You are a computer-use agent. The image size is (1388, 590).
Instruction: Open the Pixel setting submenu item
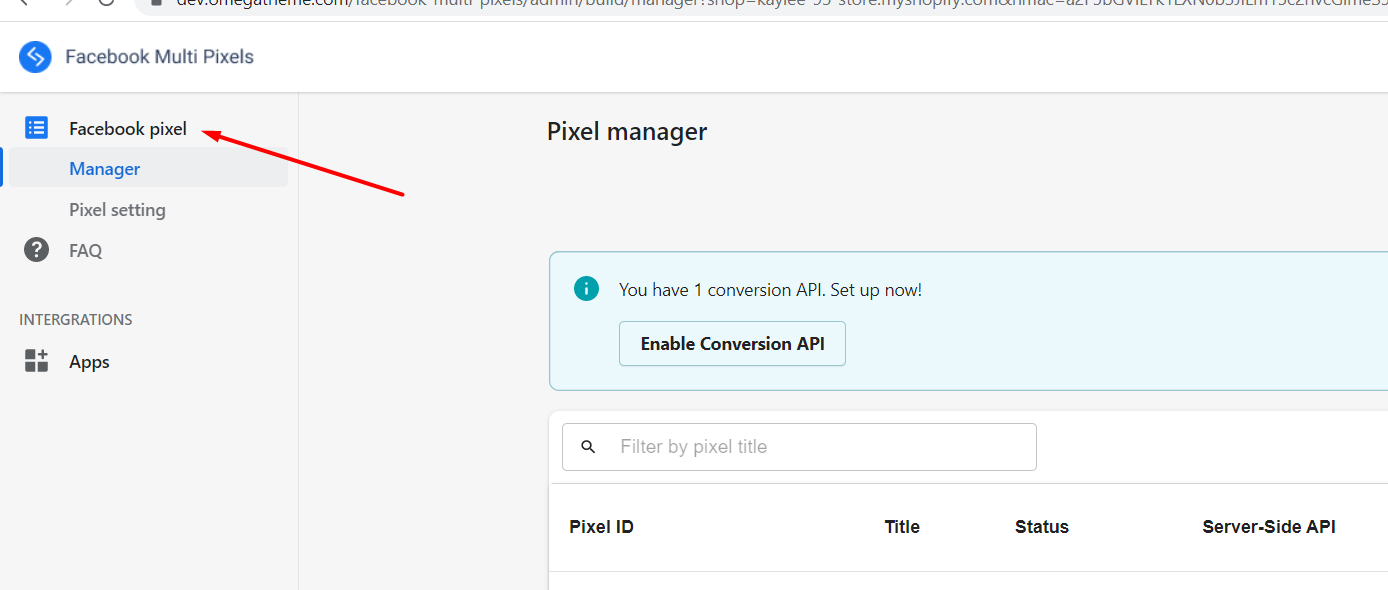pyautogui.click(x=117, y=210)
